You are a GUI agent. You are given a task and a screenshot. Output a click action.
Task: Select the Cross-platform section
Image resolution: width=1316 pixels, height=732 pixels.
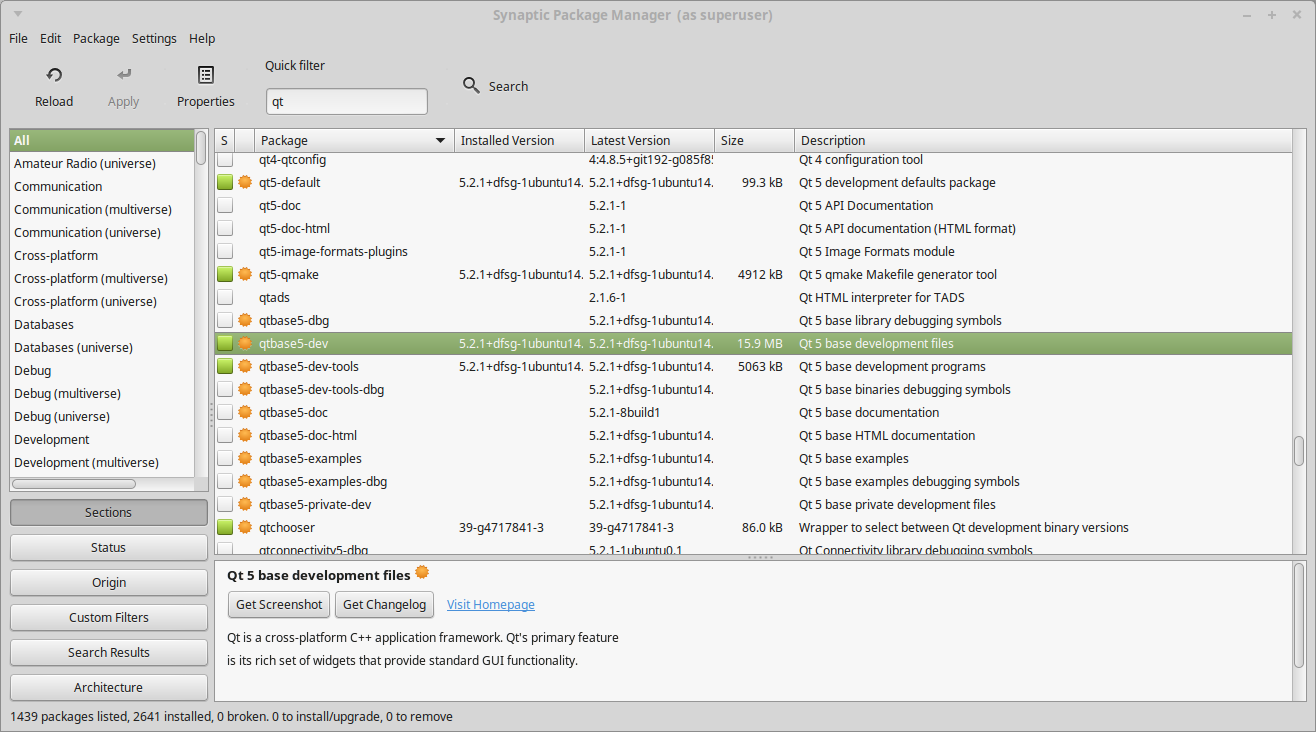(102, 256)
